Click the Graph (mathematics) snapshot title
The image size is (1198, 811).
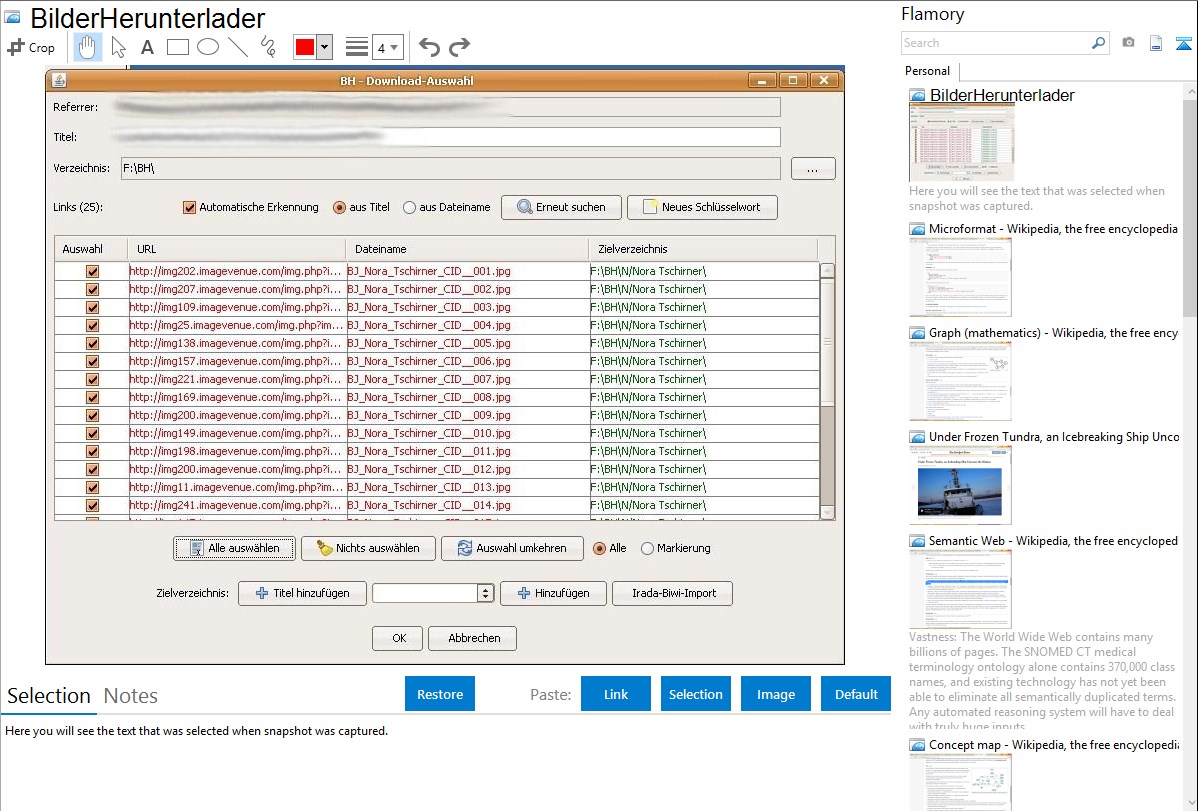pos(1053,333)
